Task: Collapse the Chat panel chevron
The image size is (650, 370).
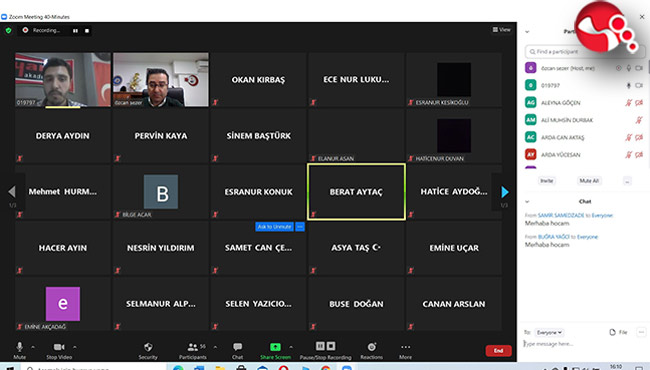Action: click(527, 202)
